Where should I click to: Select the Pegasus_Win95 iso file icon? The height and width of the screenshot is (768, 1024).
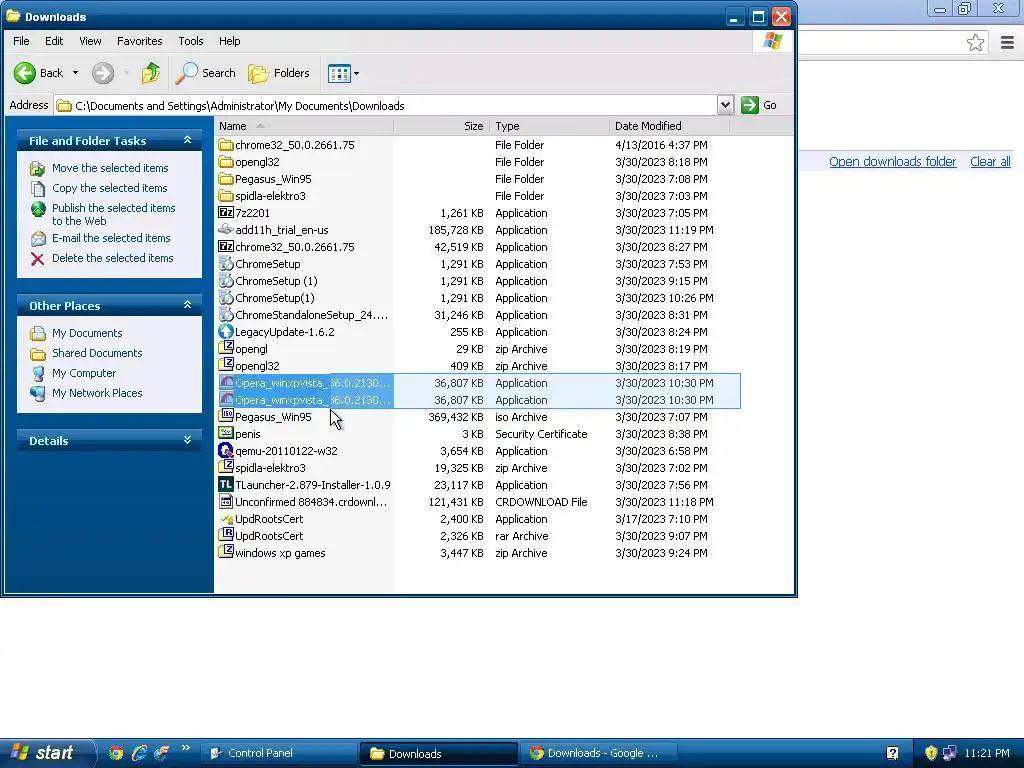tap(226, 417)
